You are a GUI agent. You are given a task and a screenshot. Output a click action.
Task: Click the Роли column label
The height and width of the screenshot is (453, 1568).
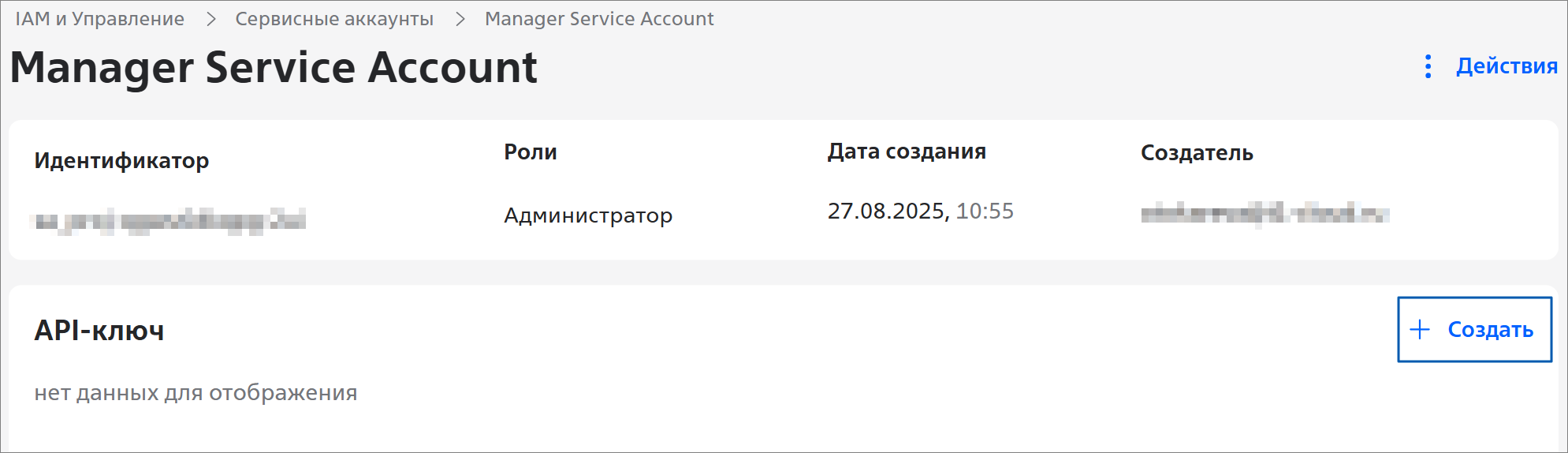(531, 152)
